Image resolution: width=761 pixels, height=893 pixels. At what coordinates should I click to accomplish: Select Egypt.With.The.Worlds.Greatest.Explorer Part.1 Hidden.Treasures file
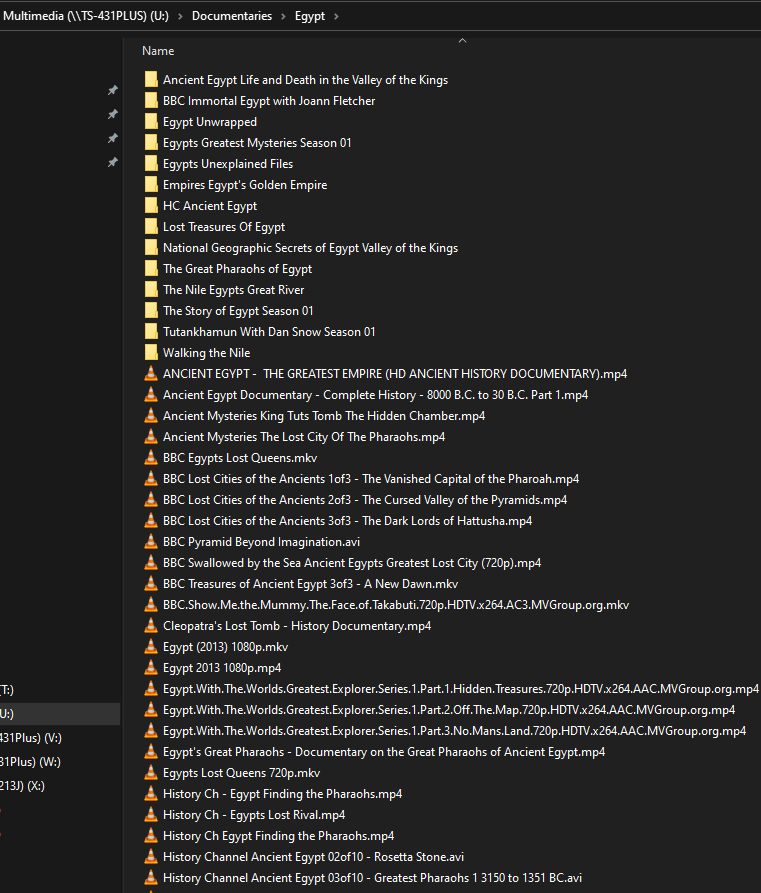click(461, 689)
